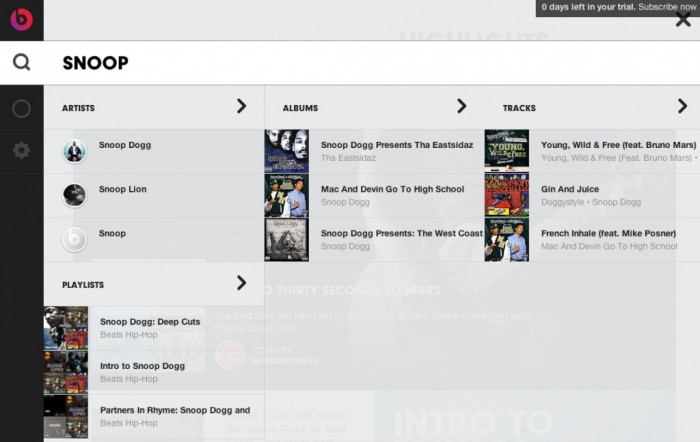Image resolution: width=700 pixels, height=442 pixels.
Task: Select Snoop Dogg artist avatar
Action: pos(74,151)
